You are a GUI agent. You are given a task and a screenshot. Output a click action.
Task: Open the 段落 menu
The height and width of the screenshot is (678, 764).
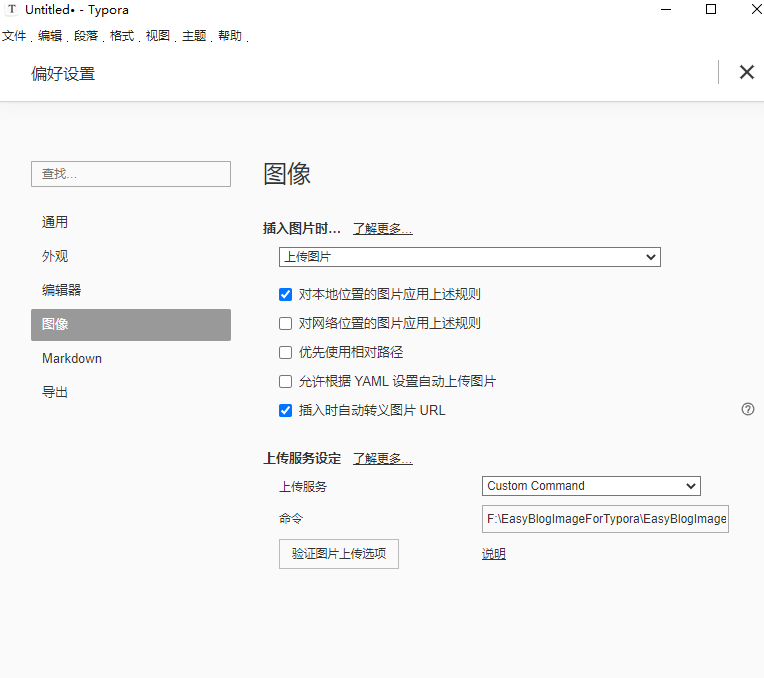(x=86, y=36)
